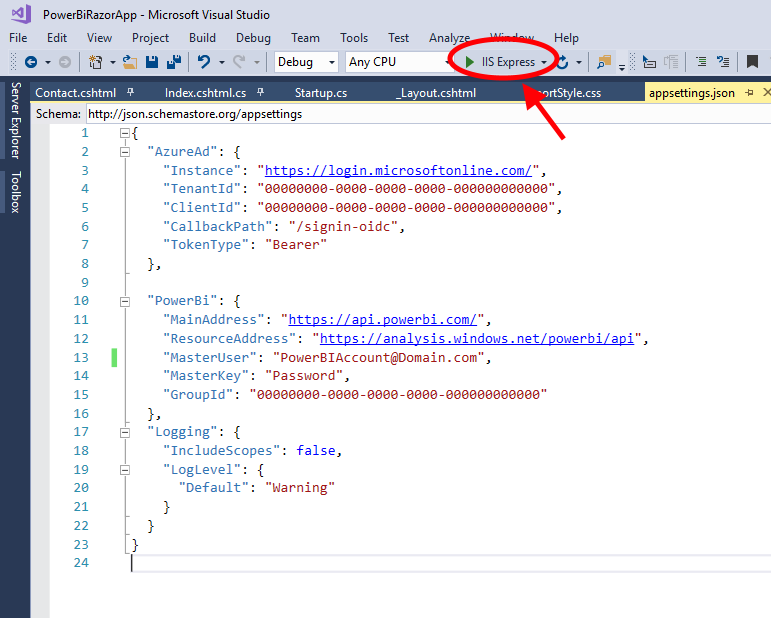
Task: Open the Edit menu
Action: [57, 38]
